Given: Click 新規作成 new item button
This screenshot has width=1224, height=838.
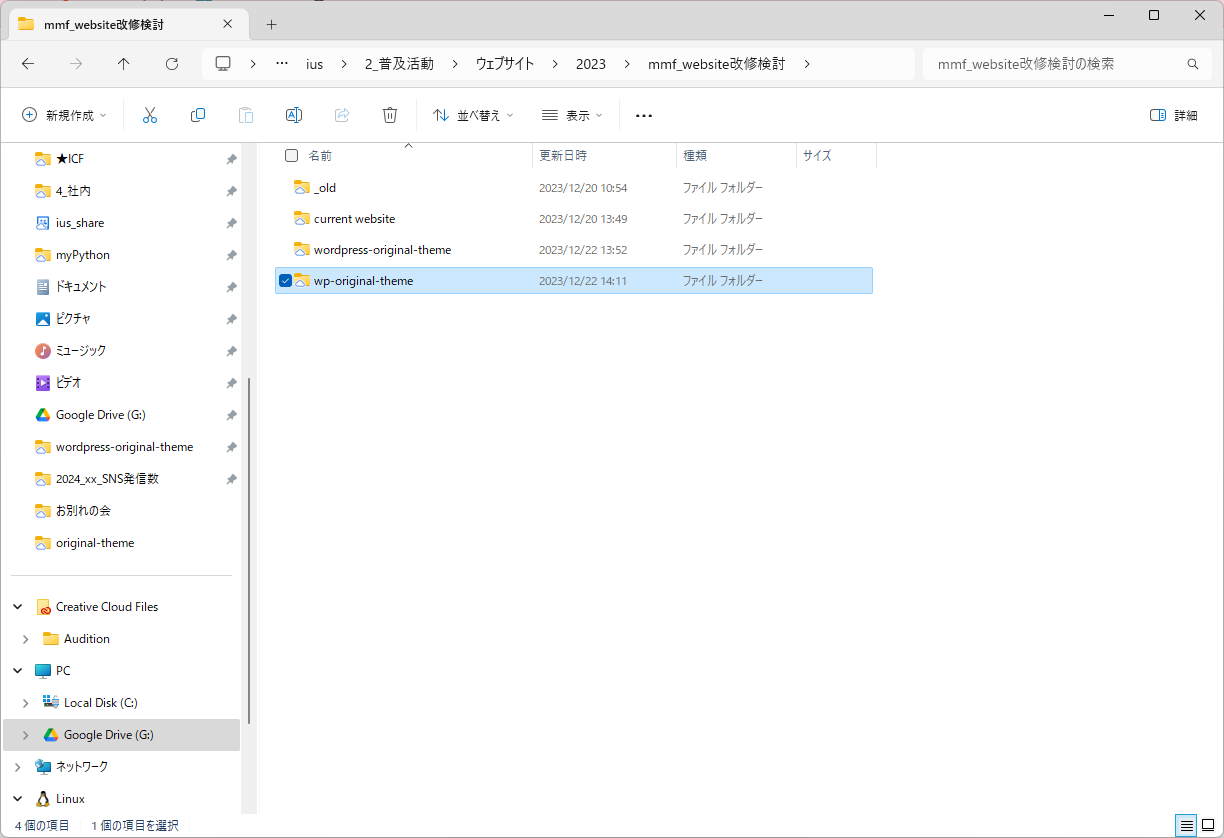Looking at the screenshot, I should pos(64,115).
